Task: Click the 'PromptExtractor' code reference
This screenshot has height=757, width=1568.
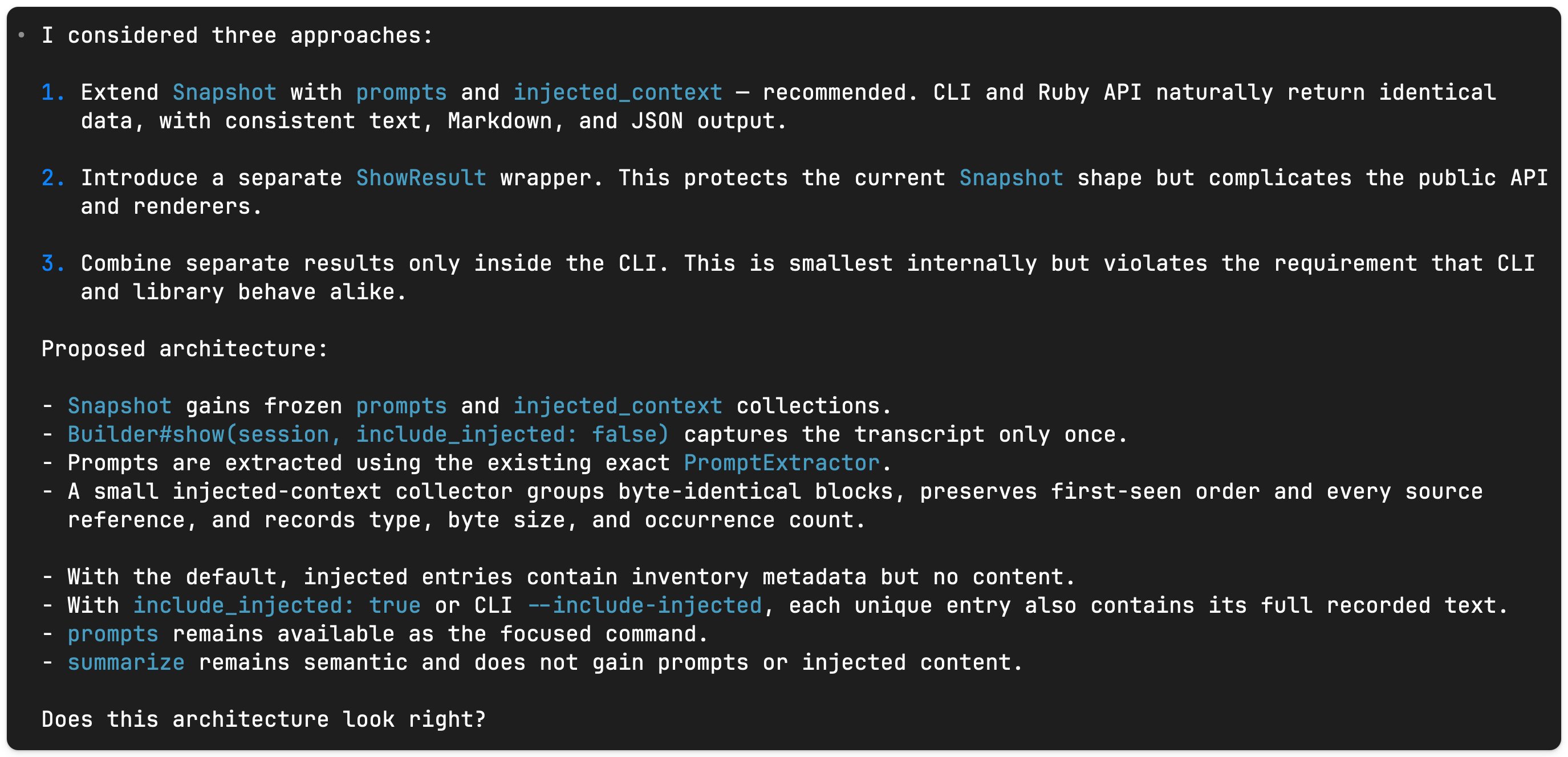Action: point(782,463)
